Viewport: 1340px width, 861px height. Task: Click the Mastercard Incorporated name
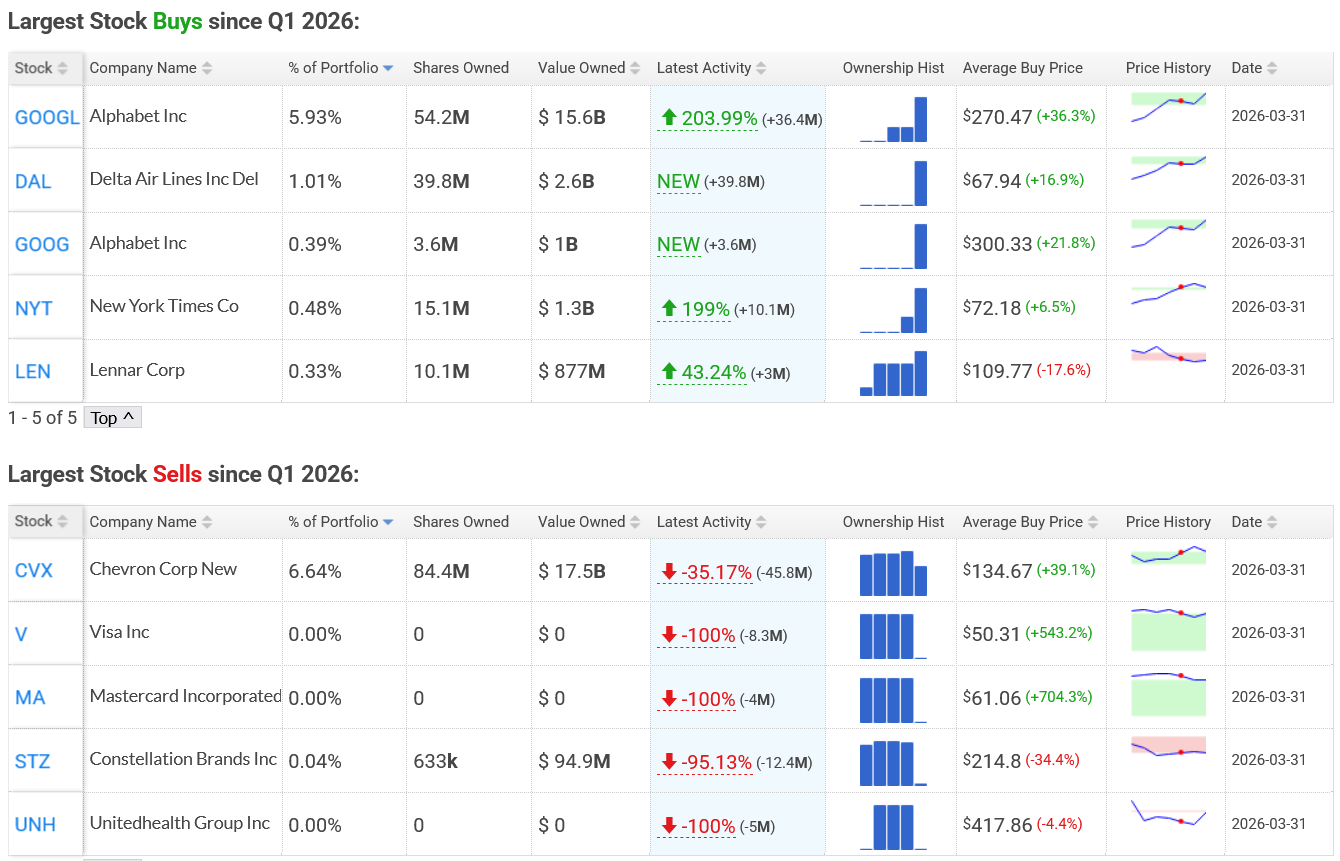[x=186, y=696]
